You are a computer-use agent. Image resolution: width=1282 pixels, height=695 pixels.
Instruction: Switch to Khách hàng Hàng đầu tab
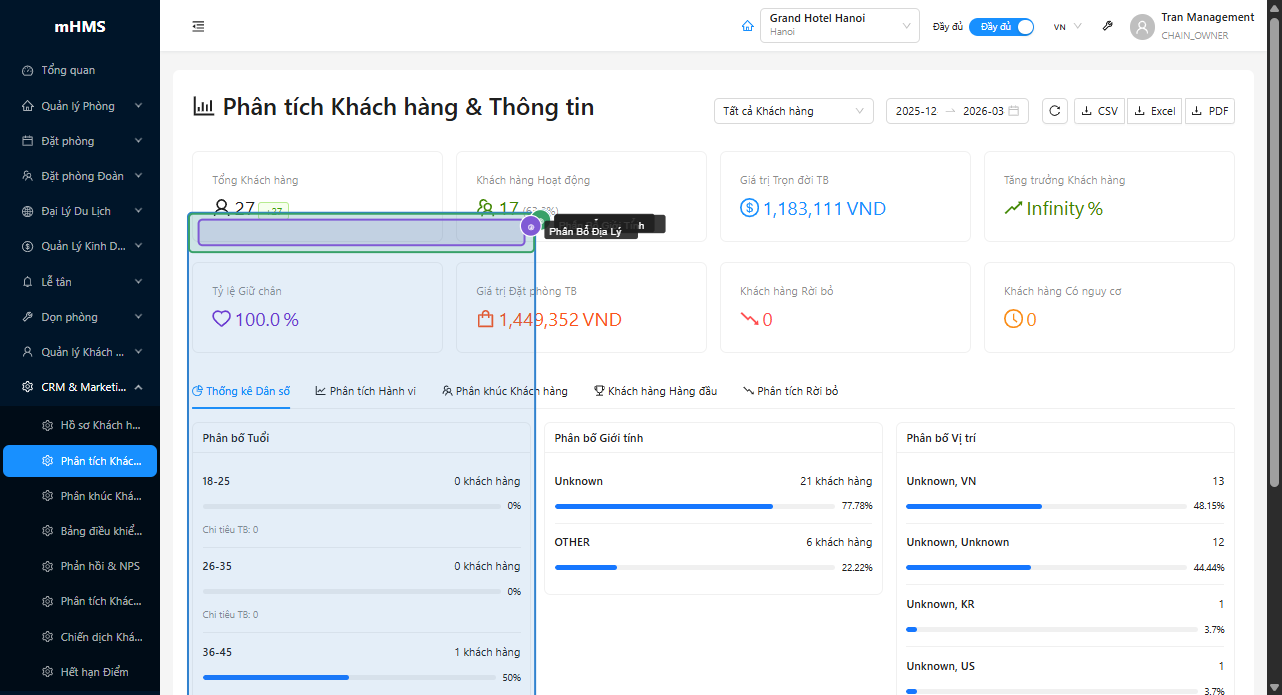click(x=655, y=391)
